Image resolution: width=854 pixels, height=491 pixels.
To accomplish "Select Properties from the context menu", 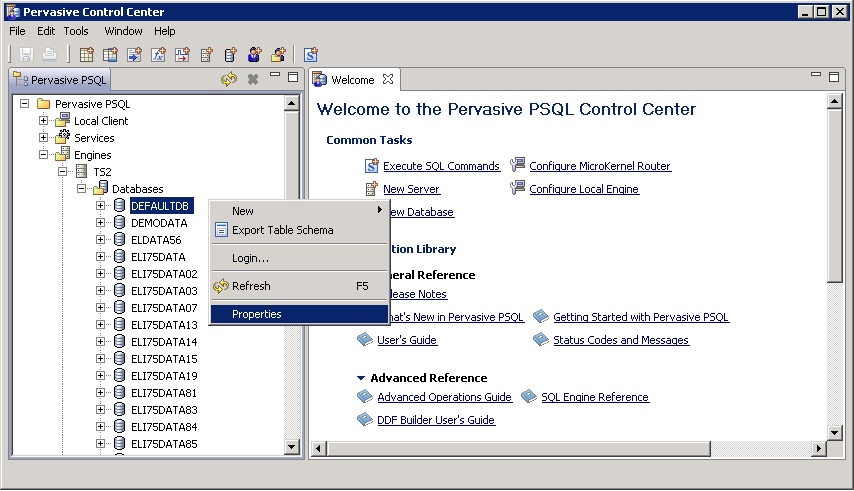I will tap(298, 314).
